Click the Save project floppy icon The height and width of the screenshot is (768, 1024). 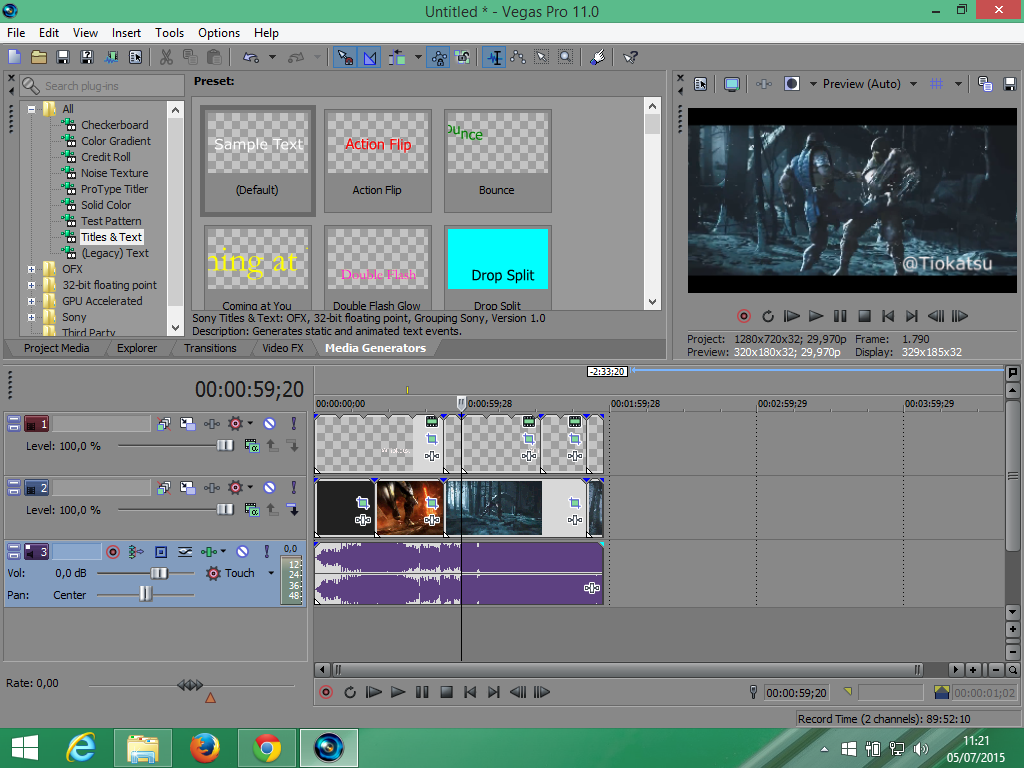[63, 57]
